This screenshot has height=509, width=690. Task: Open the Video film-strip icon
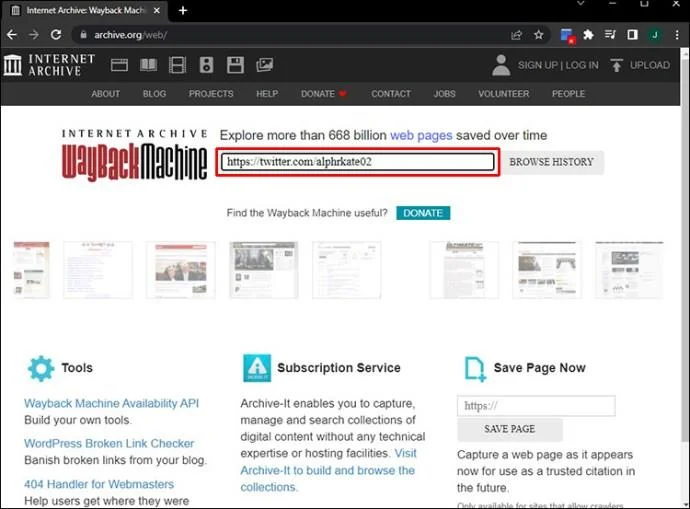177,65
